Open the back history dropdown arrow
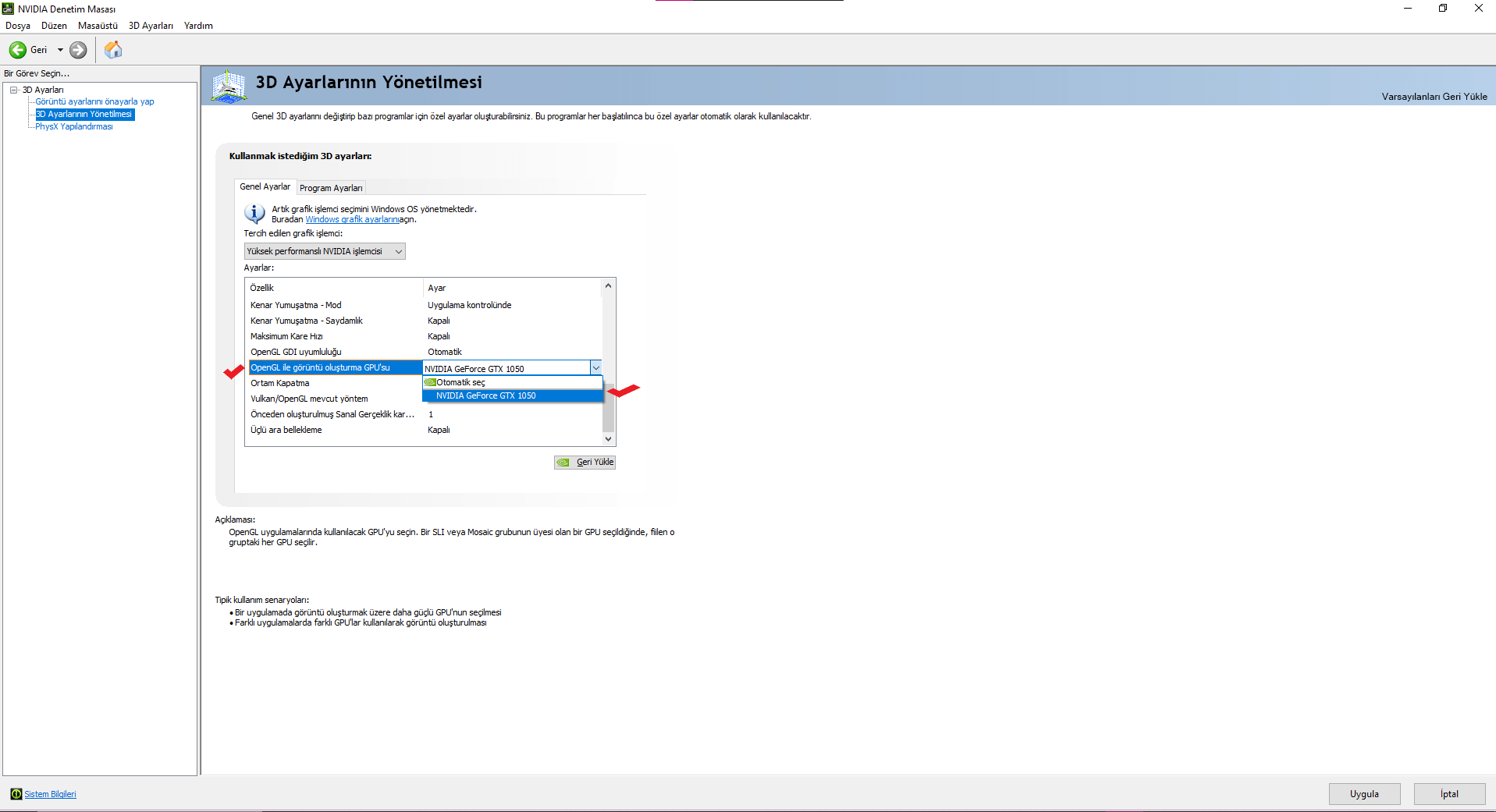 [60, 50]
